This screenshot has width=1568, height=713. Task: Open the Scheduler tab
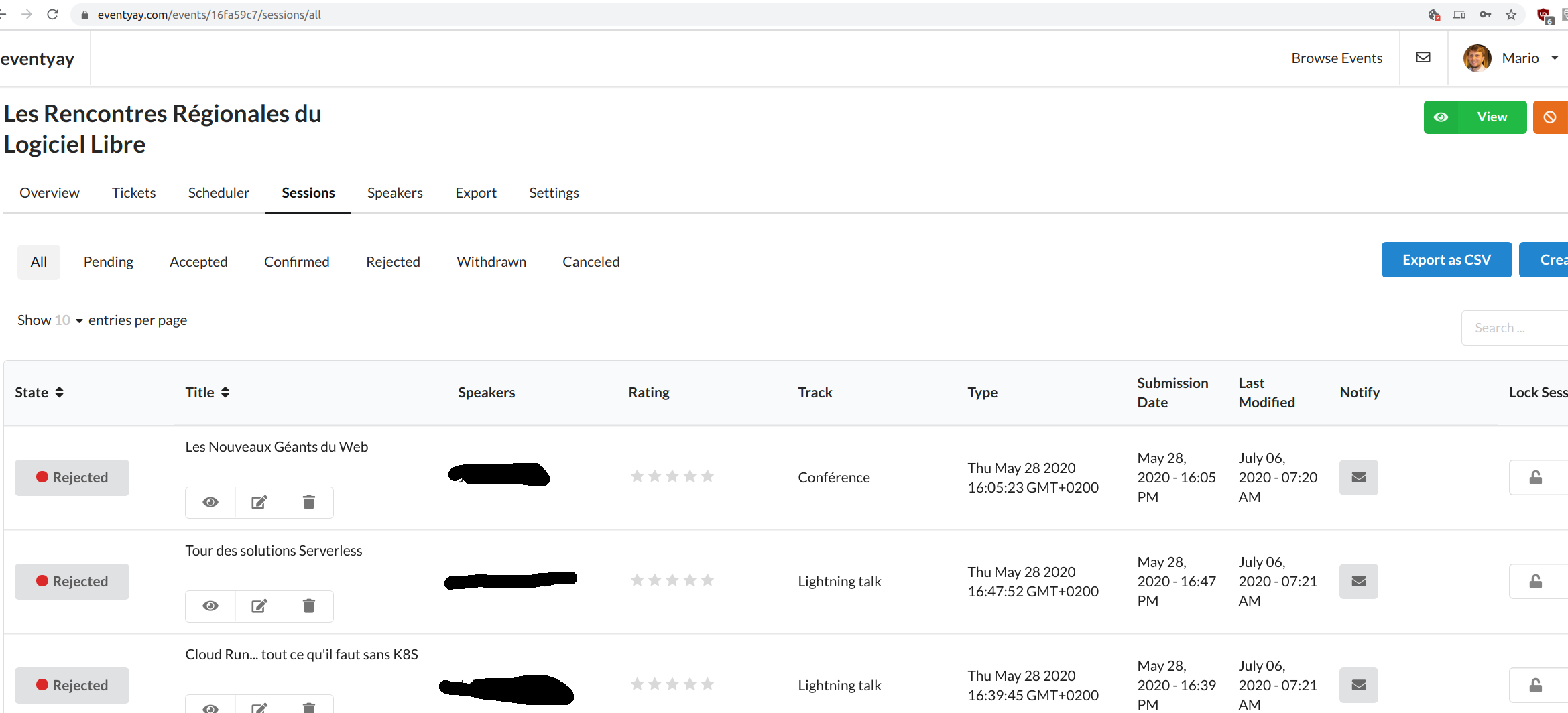point(219,193)
